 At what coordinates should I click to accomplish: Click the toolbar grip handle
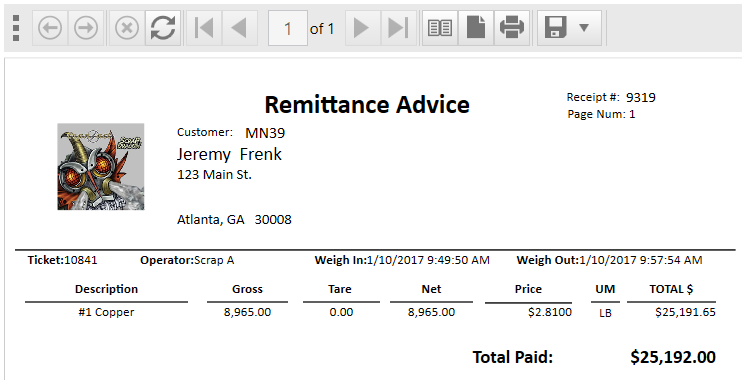tap(16, 28)
